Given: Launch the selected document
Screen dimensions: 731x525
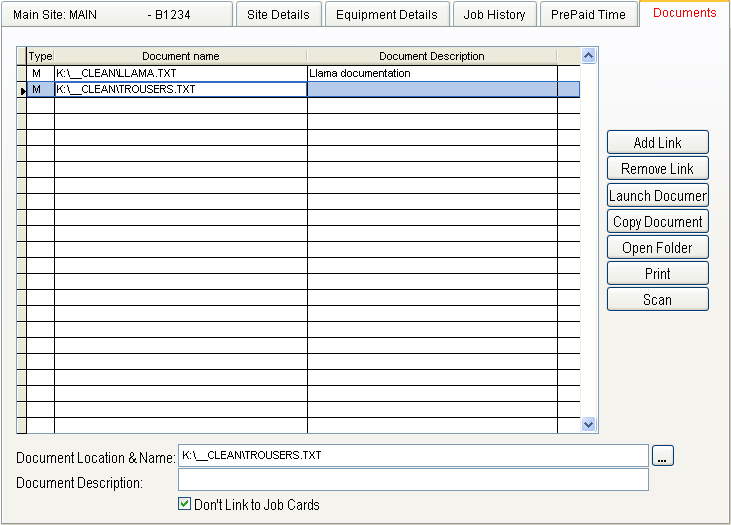Looking at the screenshot, I should click(x=657, y=195).
